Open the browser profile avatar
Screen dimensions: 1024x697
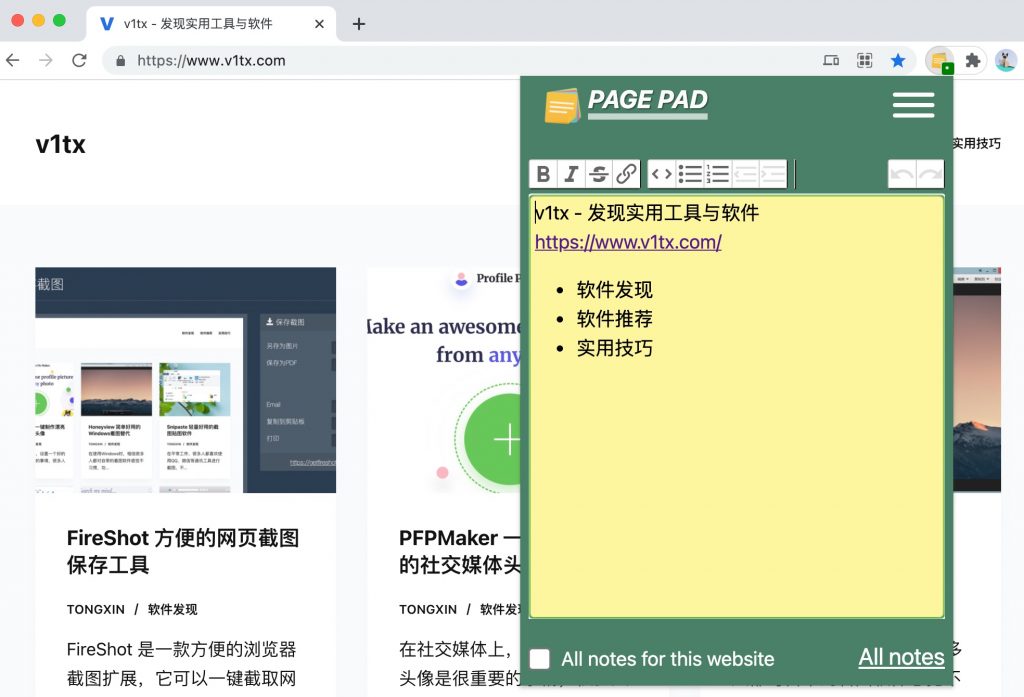[1006, 61]
